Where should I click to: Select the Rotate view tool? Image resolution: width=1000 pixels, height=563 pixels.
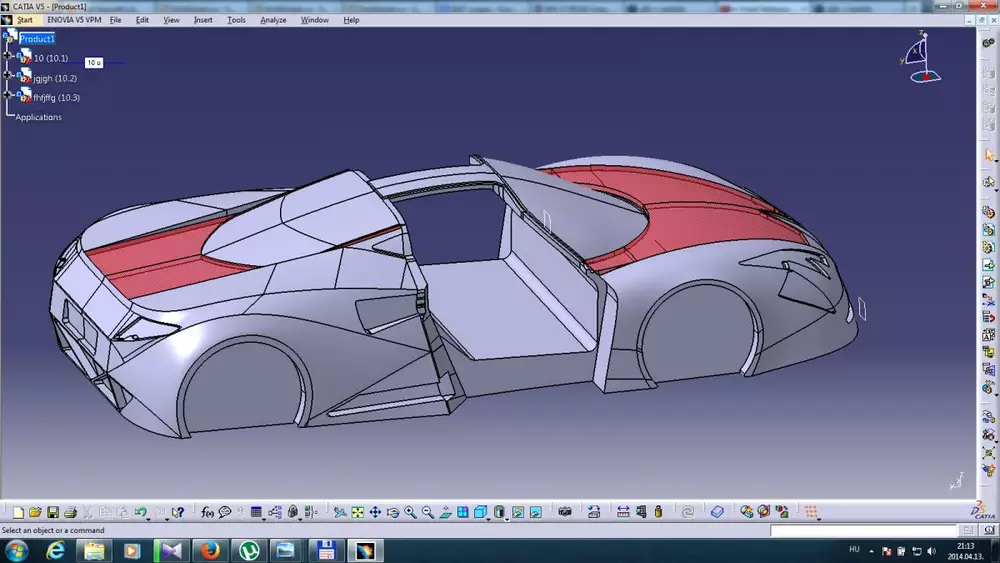click(x=392, y=512)
